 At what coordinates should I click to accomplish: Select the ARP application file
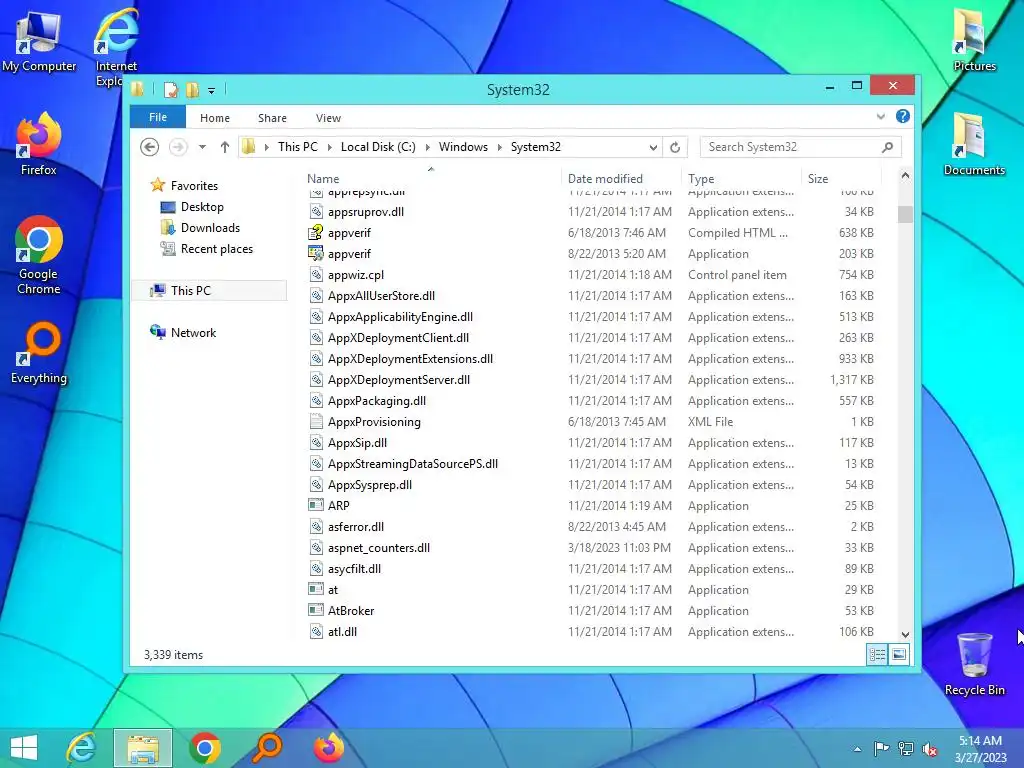(x=591, y=505)
